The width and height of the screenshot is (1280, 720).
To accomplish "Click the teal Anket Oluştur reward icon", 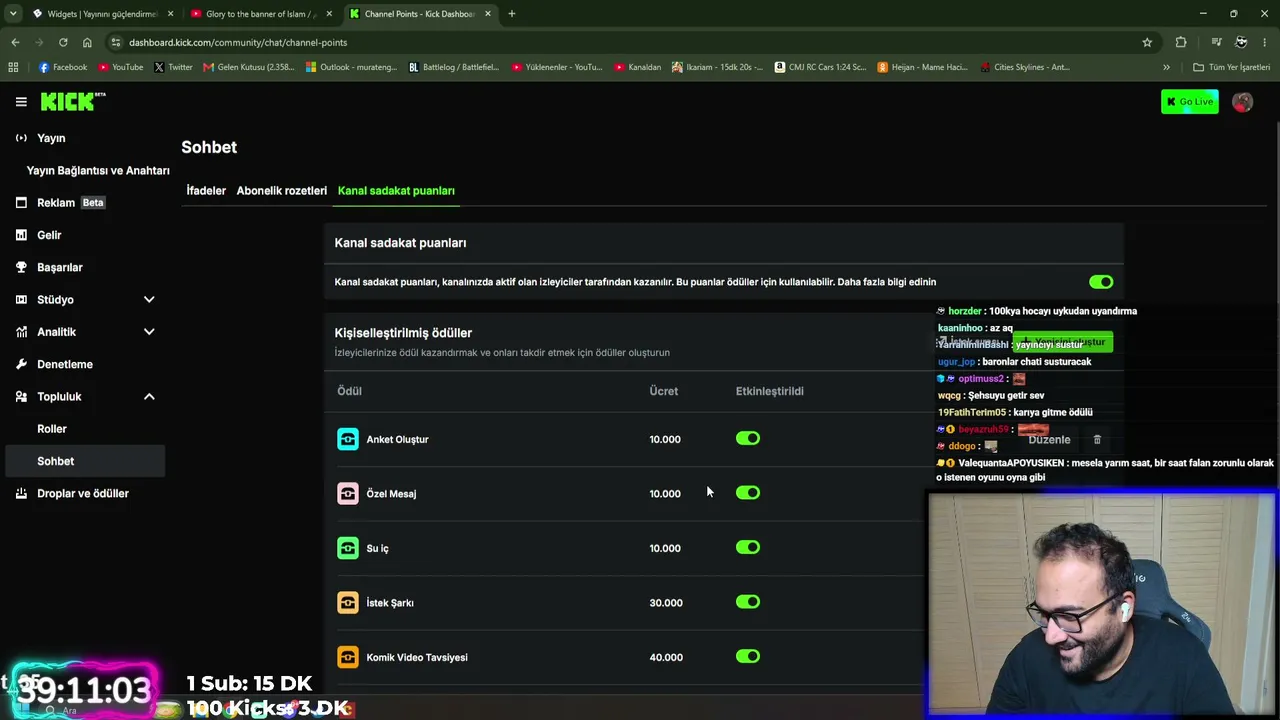I will (348, 439).
